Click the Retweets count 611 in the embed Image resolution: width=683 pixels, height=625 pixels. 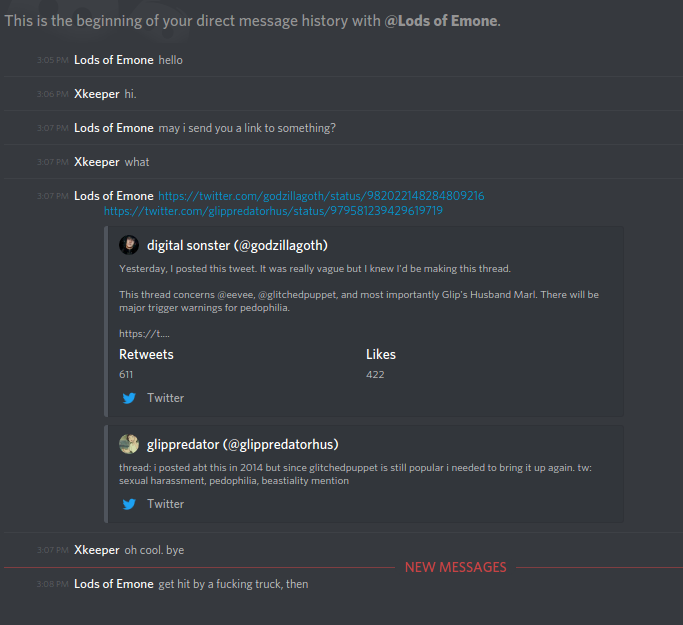[x=126, y=374]
